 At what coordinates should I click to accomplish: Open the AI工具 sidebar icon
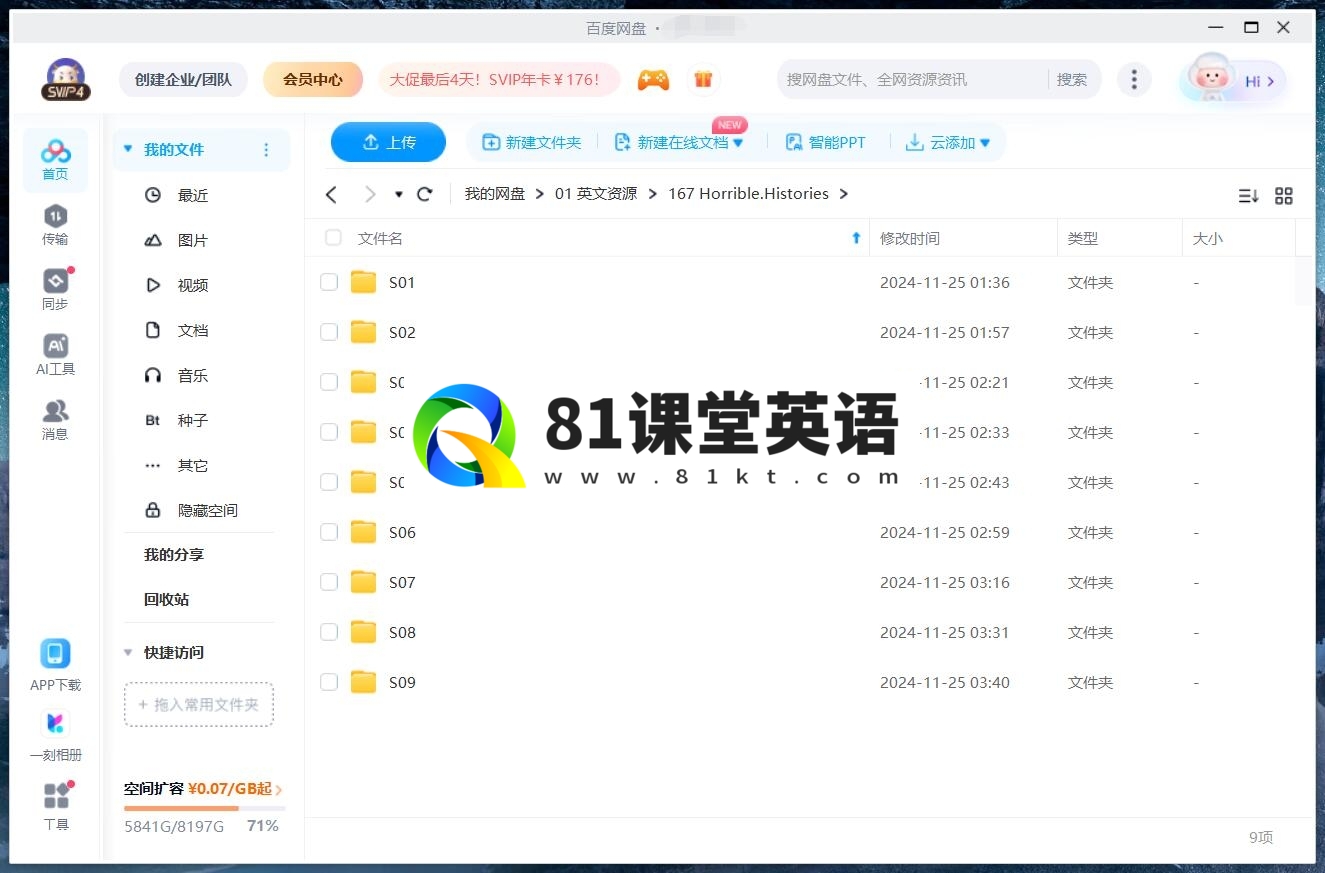pyautogui.click(x=55, y=355)
